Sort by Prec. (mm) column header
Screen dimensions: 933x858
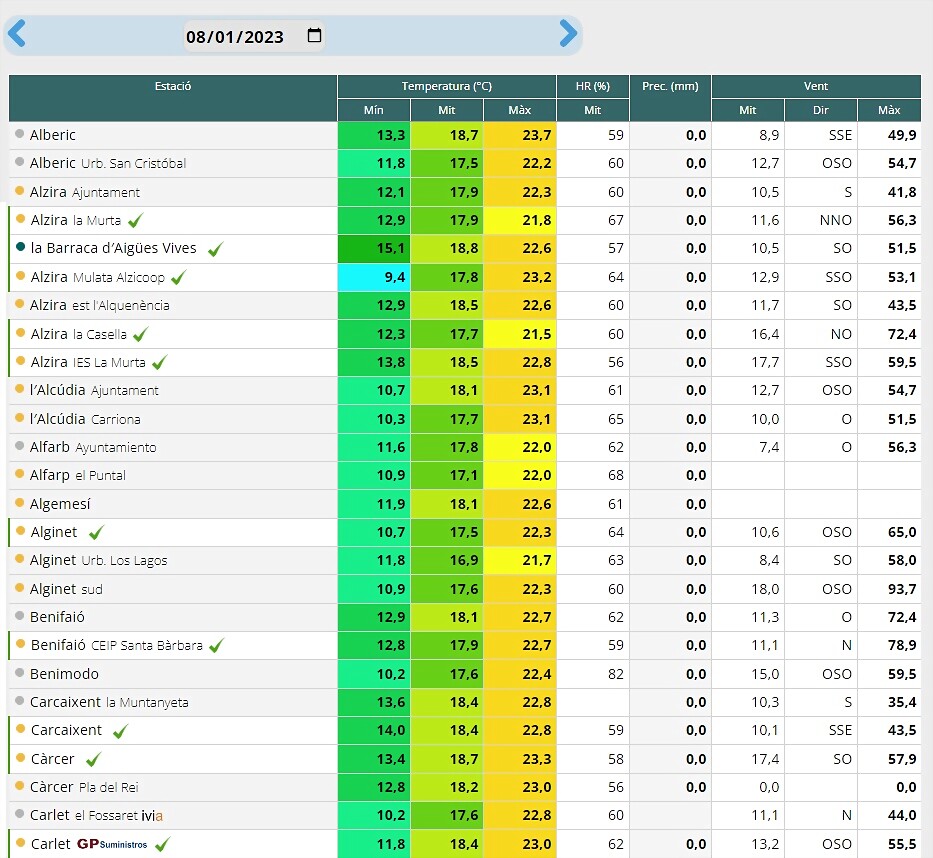[670, 98]
